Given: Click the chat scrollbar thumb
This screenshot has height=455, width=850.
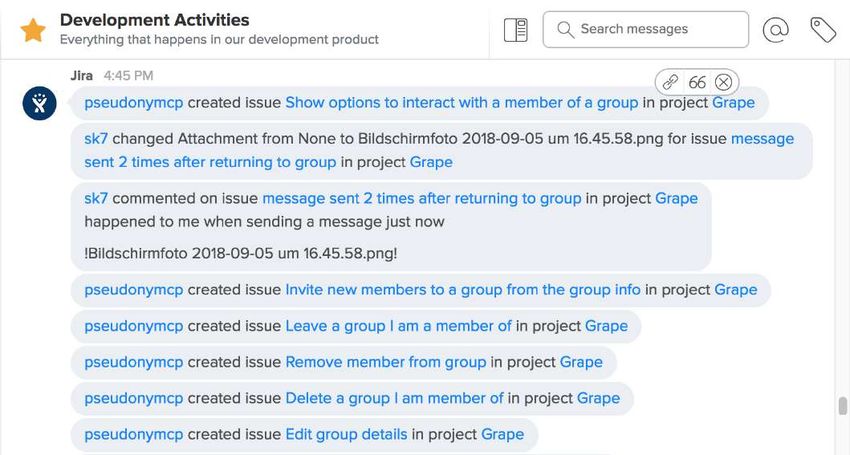Looking at the screenshot, I should [842, 406].
